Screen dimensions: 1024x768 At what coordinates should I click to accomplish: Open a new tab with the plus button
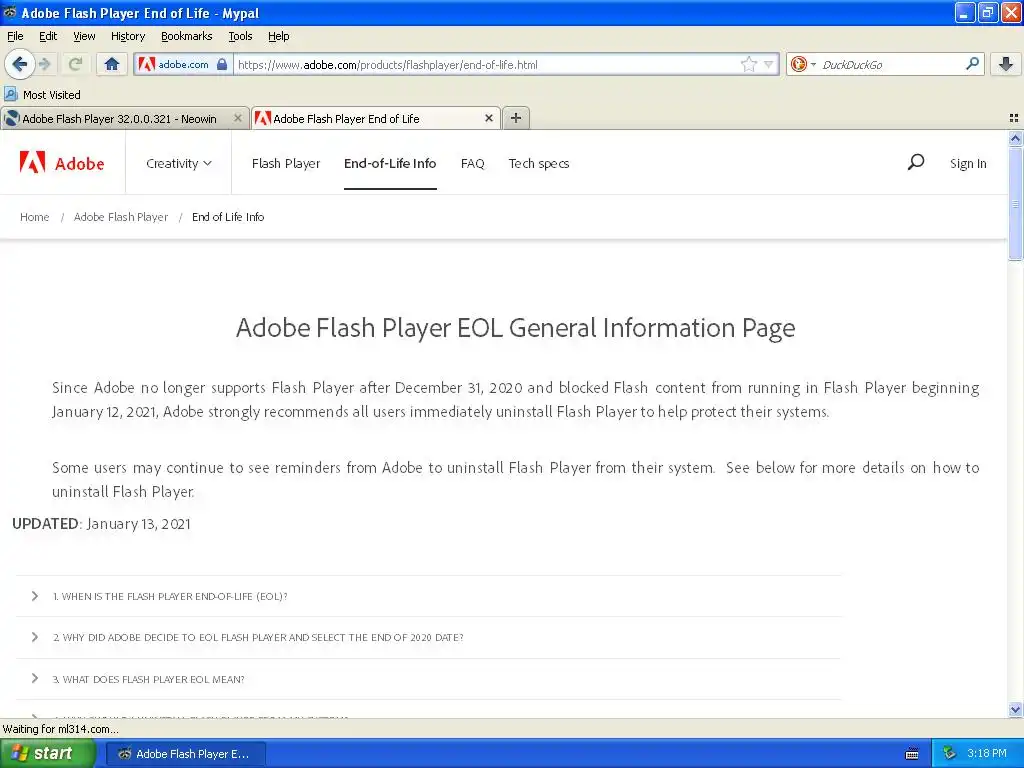[x=516, y=118]
